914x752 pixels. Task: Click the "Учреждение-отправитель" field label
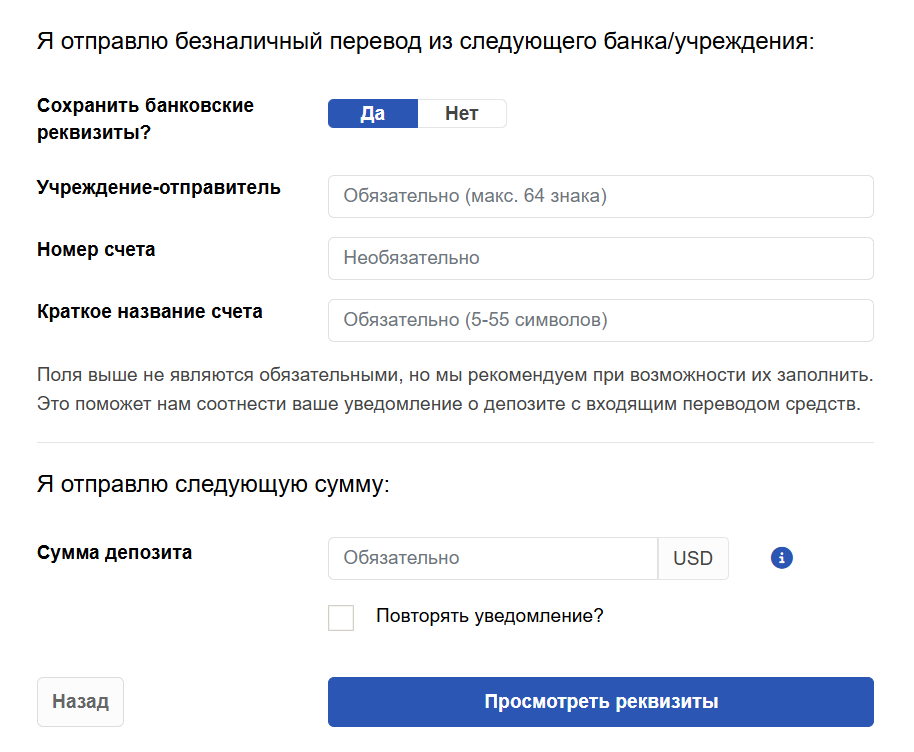click(159, 188)
